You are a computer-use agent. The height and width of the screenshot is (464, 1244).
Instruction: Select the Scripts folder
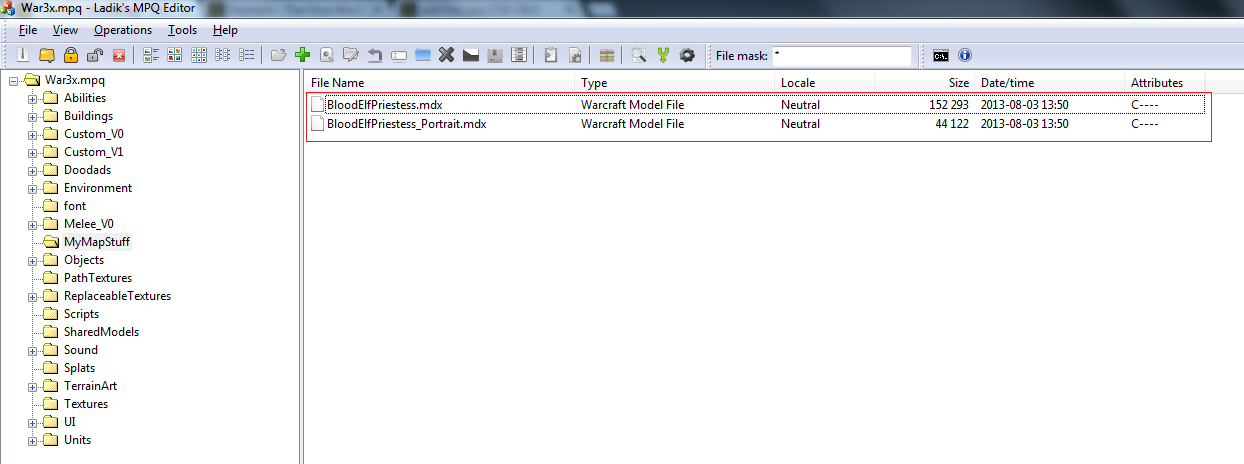(81, 314)
